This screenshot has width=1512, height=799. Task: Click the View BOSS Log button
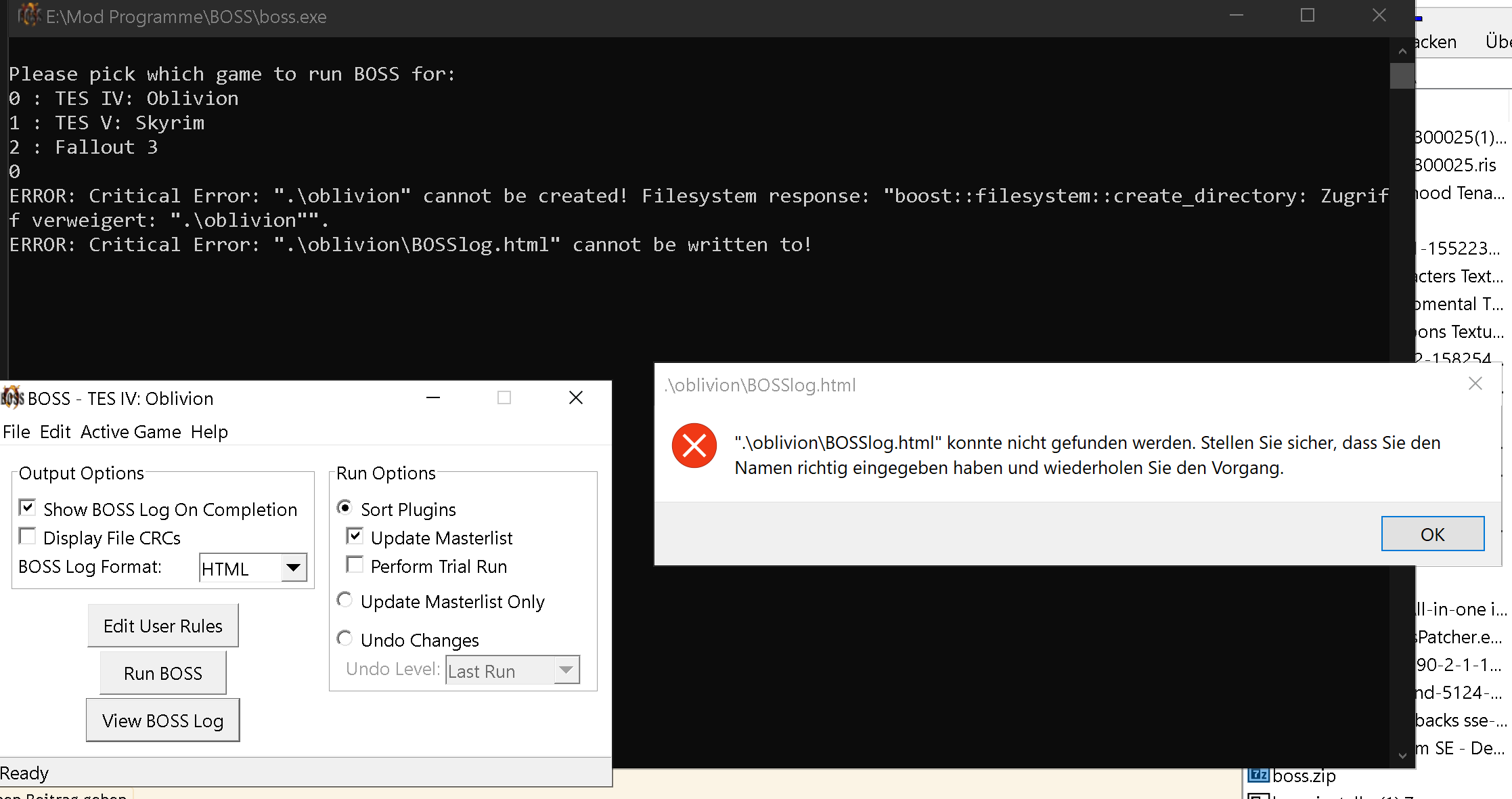tap(163, 720)
